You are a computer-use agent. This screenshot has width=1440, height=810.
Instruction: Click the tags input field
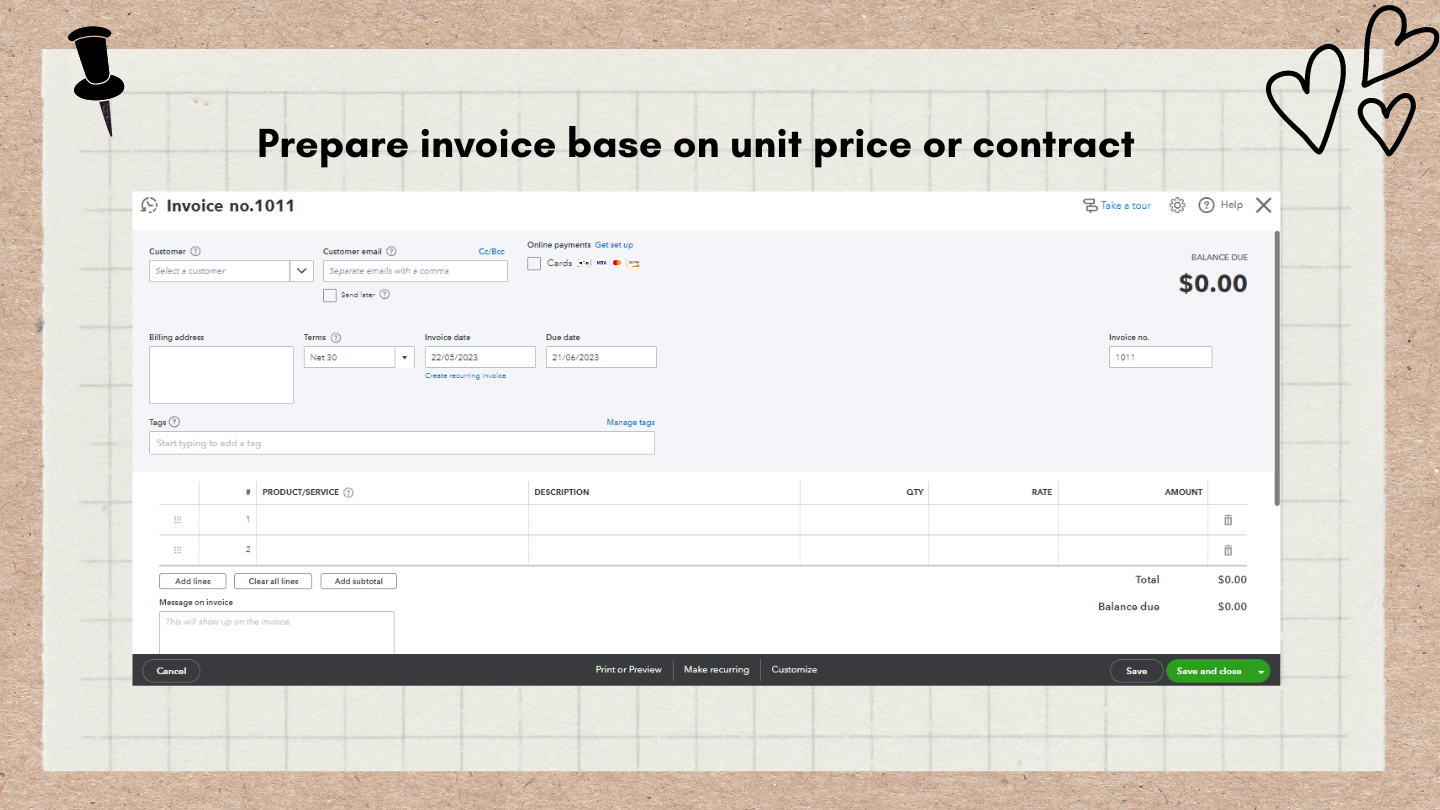coord(402,443)
